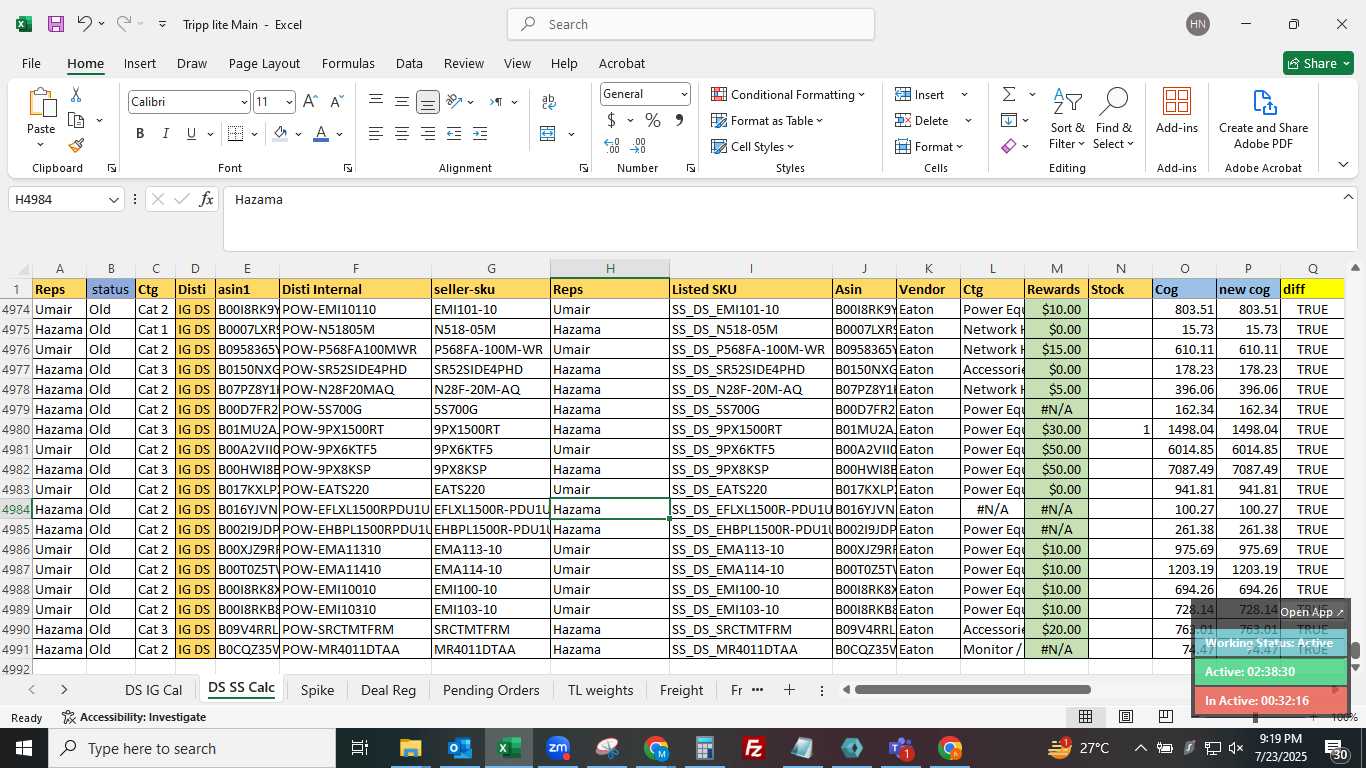
Task: Apply Percent Style with the % icon
Action: [x=653, y=120]
